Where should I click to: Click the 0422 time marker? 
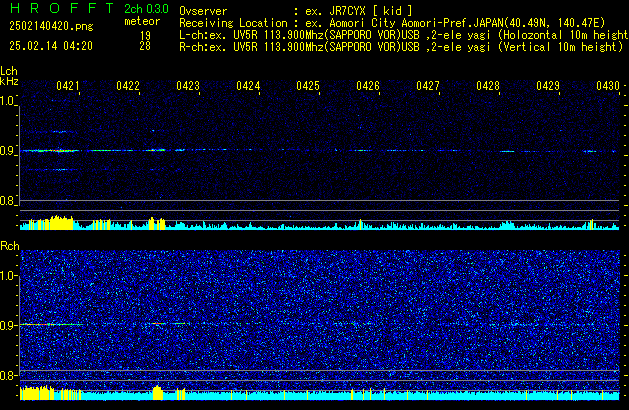pos(128,86)
